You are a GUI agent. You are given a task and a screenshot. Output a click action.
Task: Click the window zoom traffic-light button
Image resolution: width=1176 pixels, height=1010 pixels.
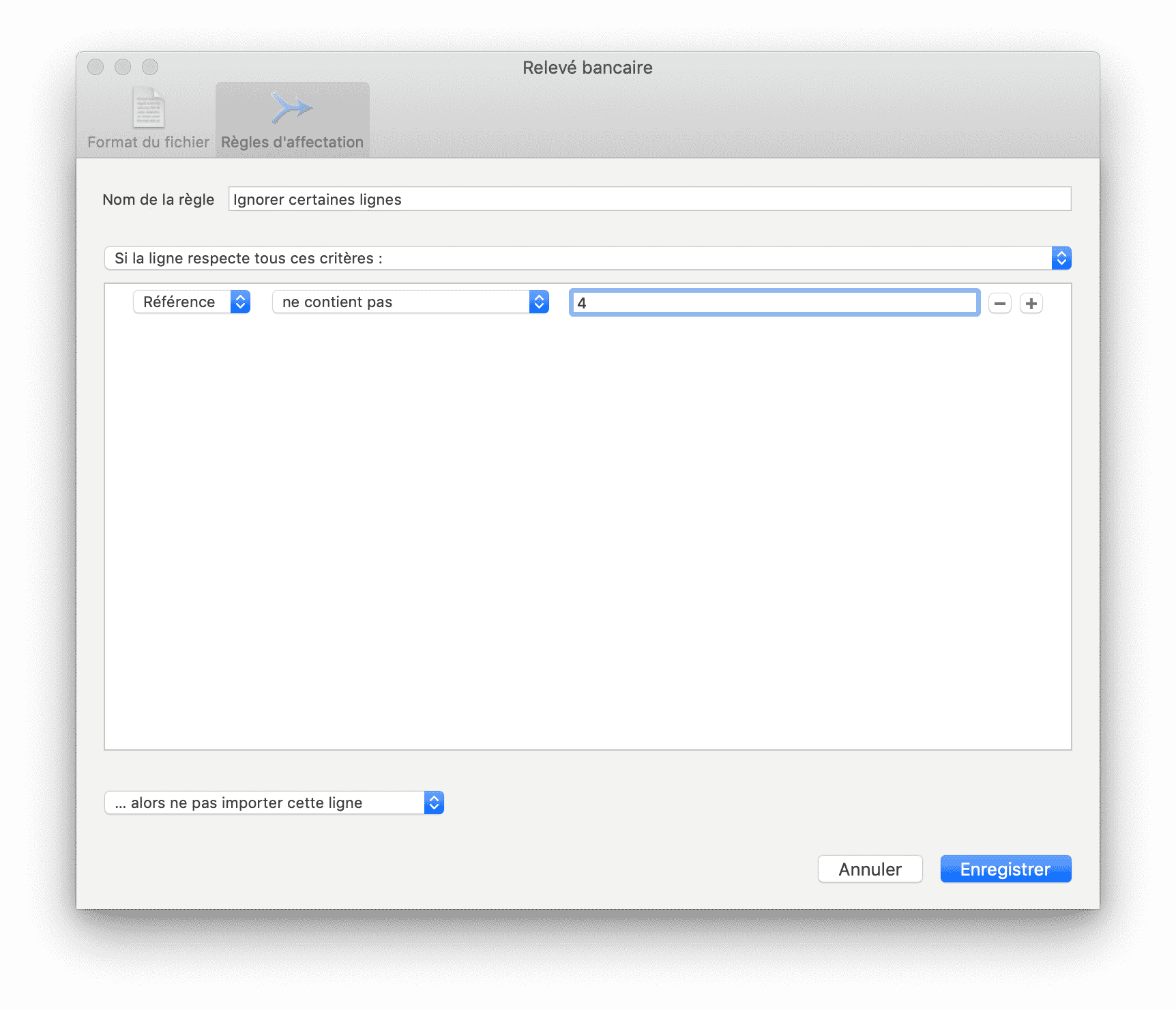[x=150, y=67]
